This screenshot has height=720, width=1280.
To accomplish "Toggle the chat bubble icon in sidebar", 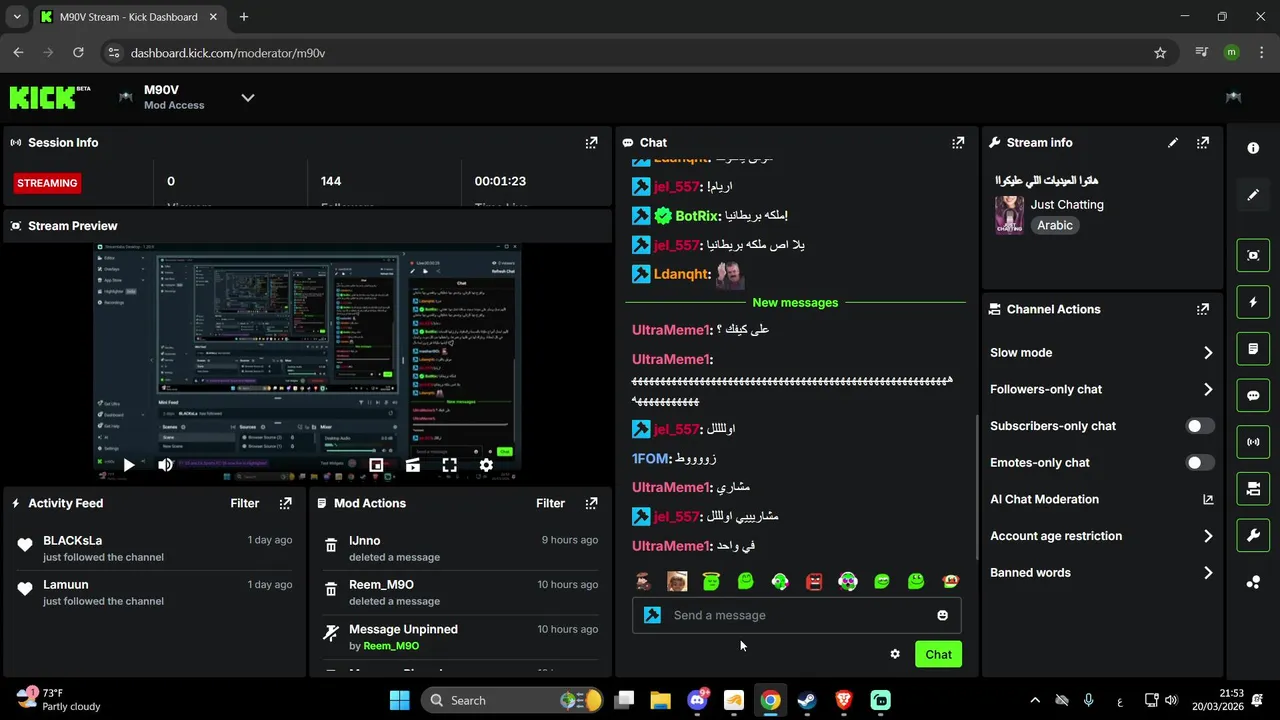I will click(x=1253, y=395).
